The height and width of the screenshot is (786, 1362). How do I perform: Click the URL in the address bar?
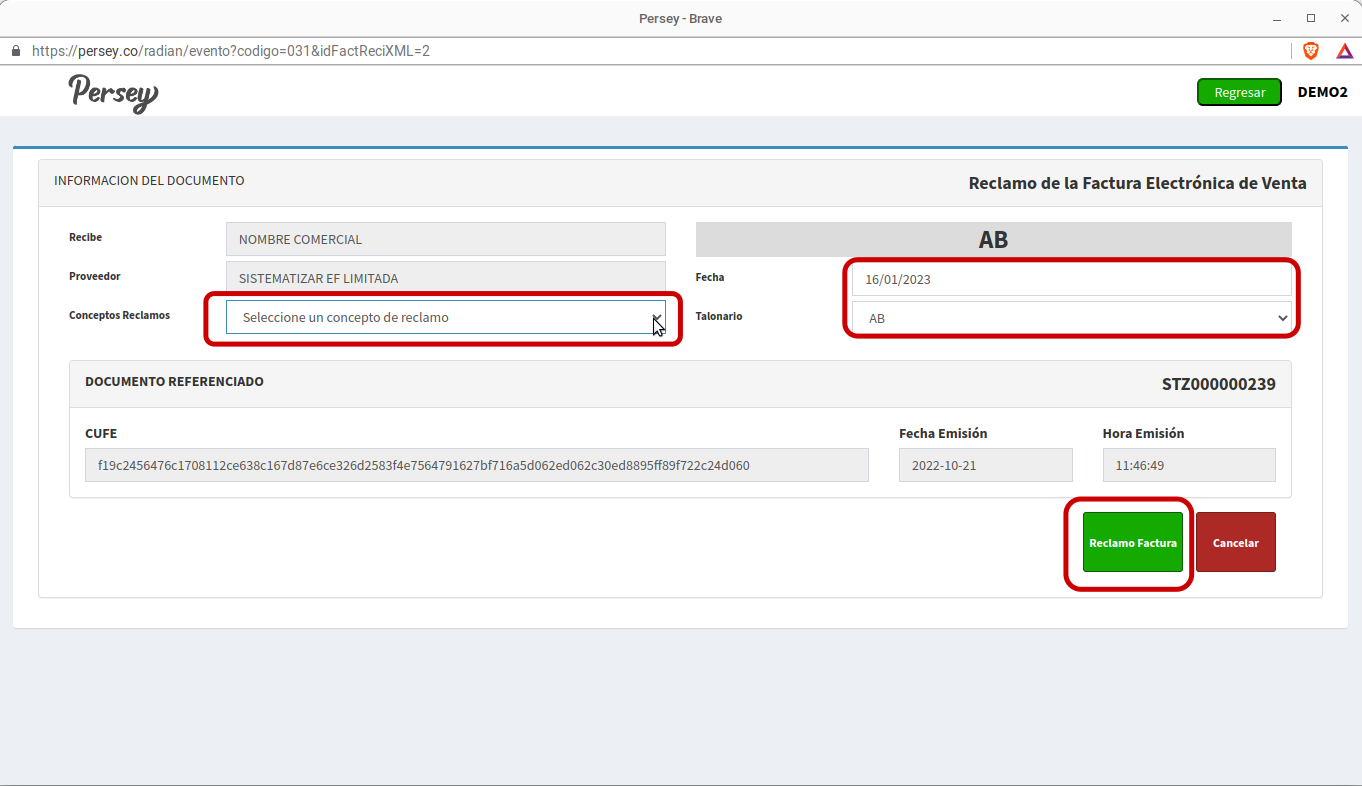tap(231, 51)
